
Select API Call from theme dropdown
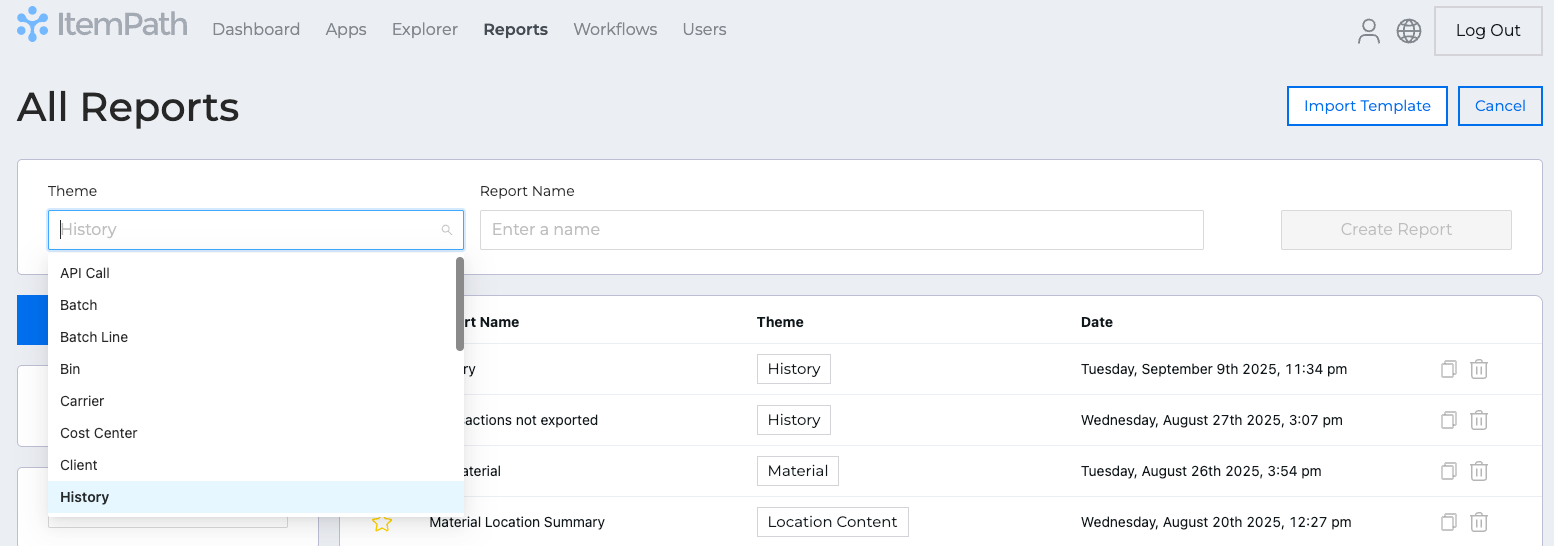point(85,273)
